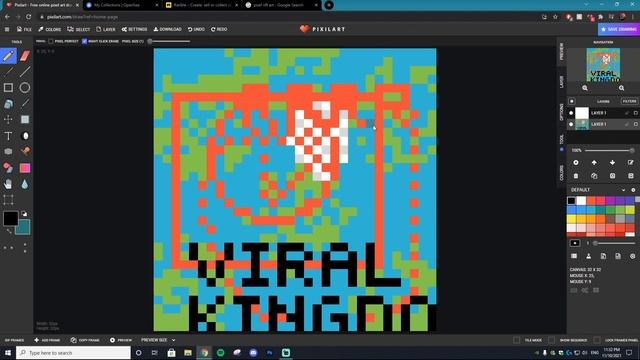Switch to My Collections OpenSea tab
The height and width of the screenshot is (360, 640).
tap(121, 5)
